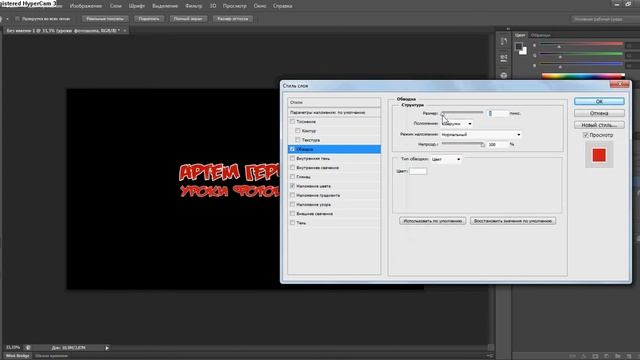Confirm the Layer Style dialog with OK

599,101
